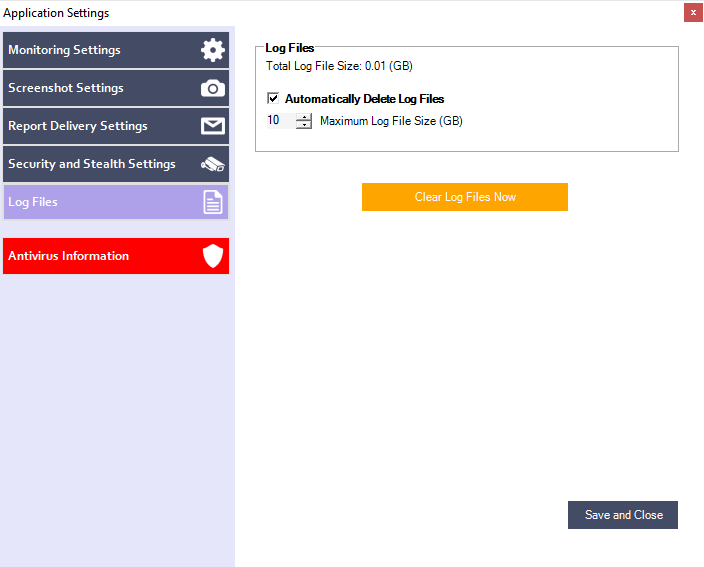Decrease the maximum log file size with the down arrow
Image resolution: width=704 pixels, height=567 pixels.
pyautogui.click(x=304, y=125)
